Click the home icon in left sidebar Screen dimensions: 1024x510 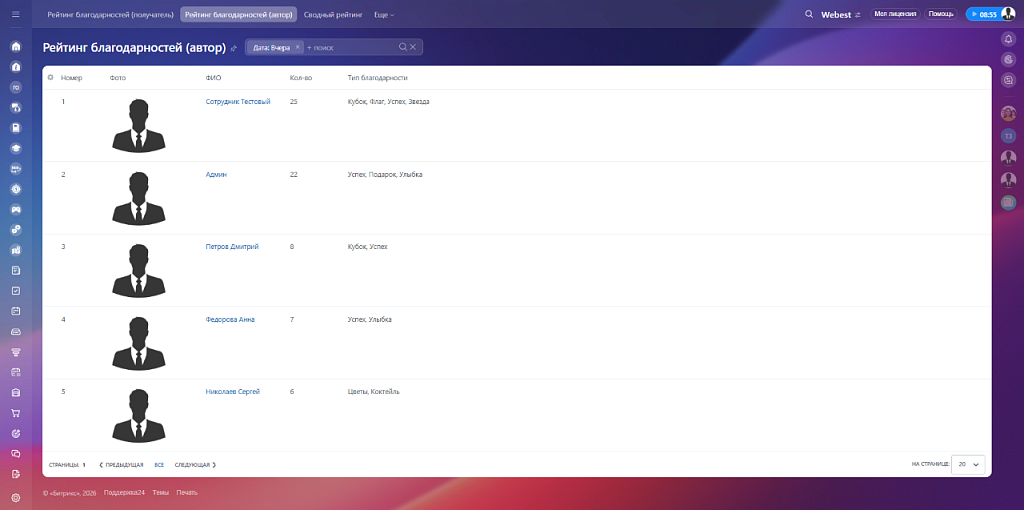tap(15, 47)
